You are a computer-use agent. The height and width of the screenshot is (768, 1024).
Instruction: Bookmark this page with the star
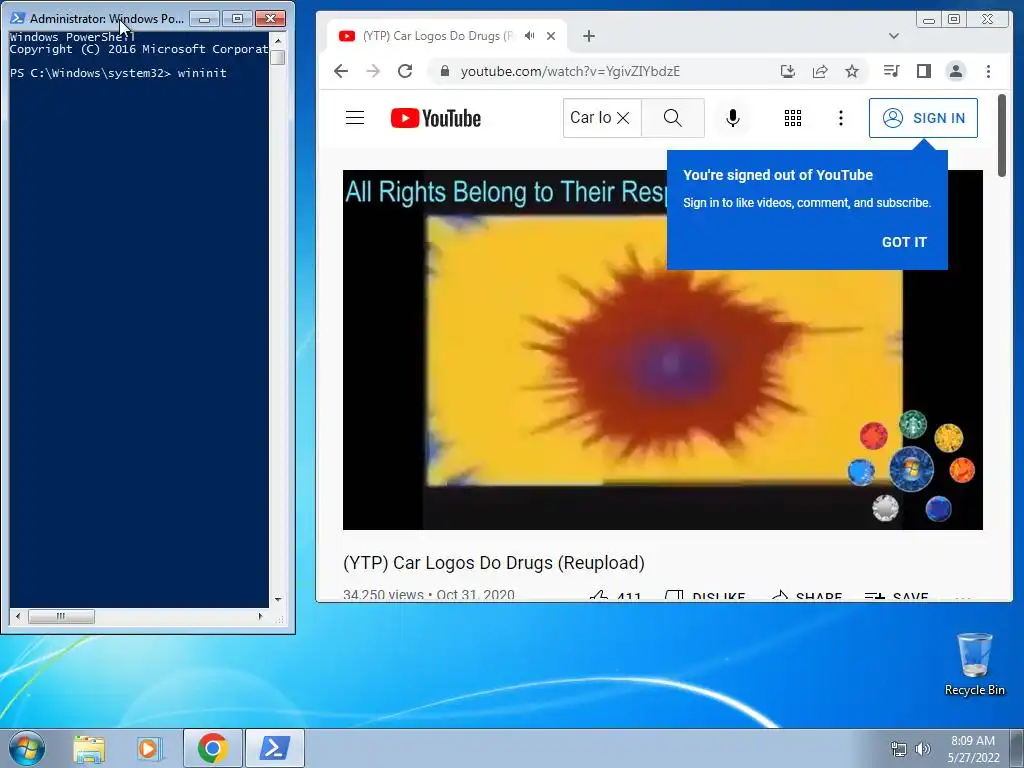[852, 71]
